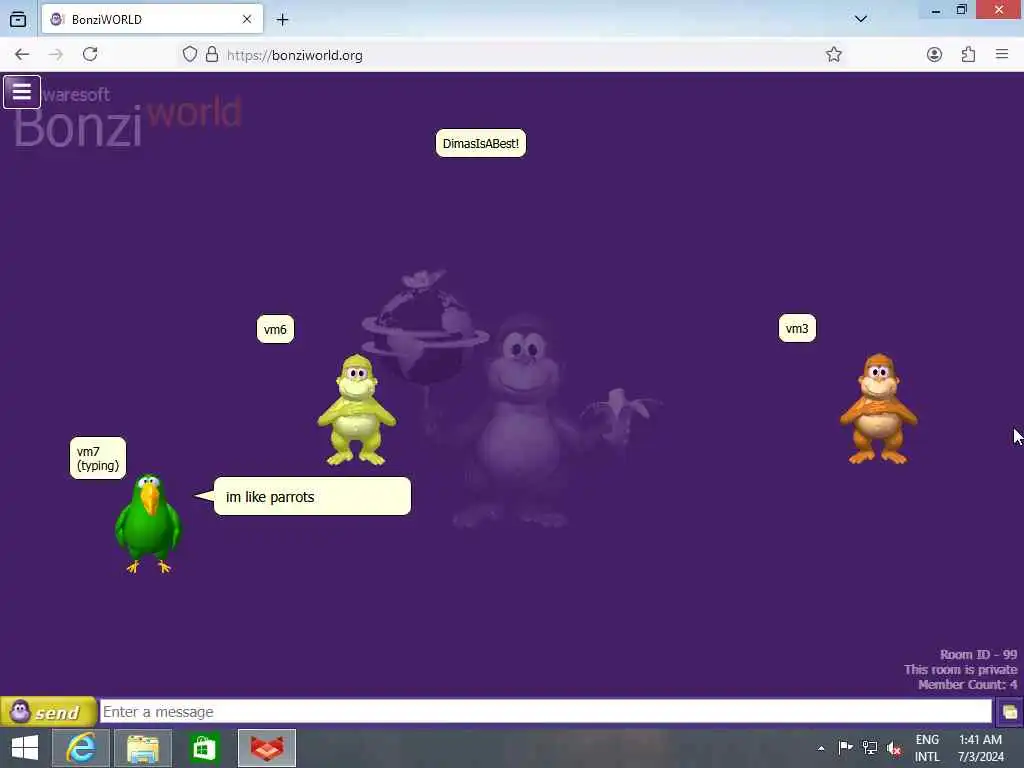Click the yellow vm6 Bonzi character

[356, 410]
